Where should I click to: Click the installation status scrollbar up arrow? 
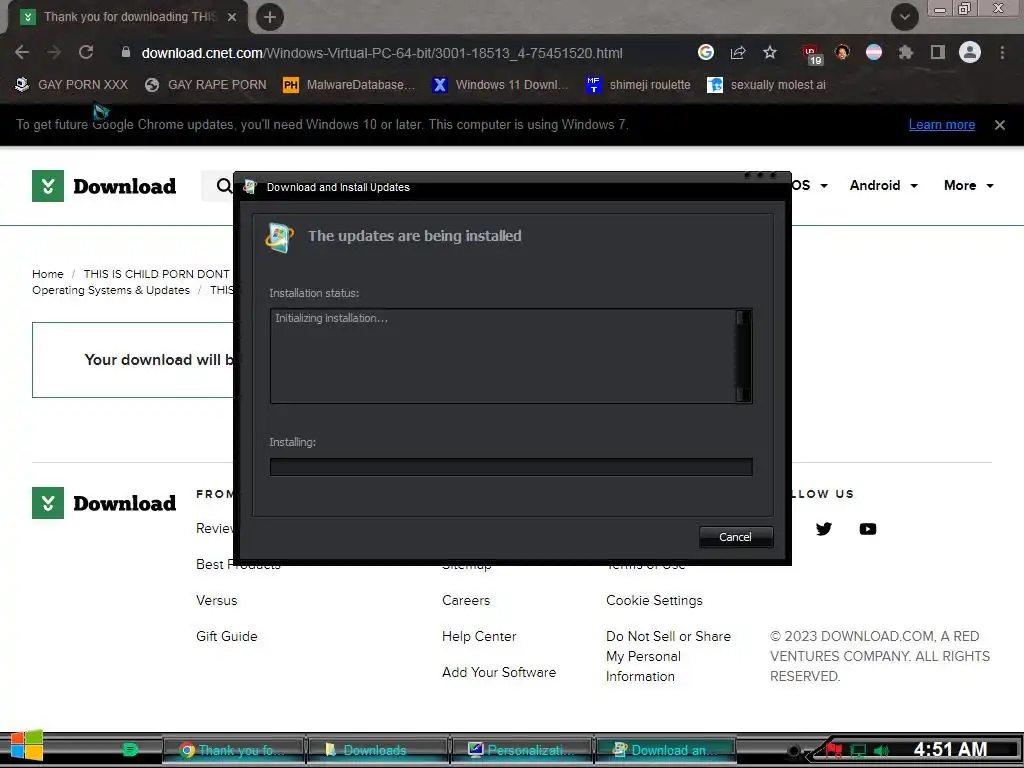click(743, 317)
